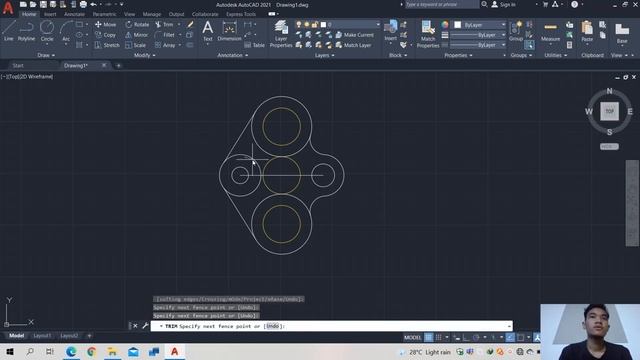Click the Sign In button

coord(503,4)
